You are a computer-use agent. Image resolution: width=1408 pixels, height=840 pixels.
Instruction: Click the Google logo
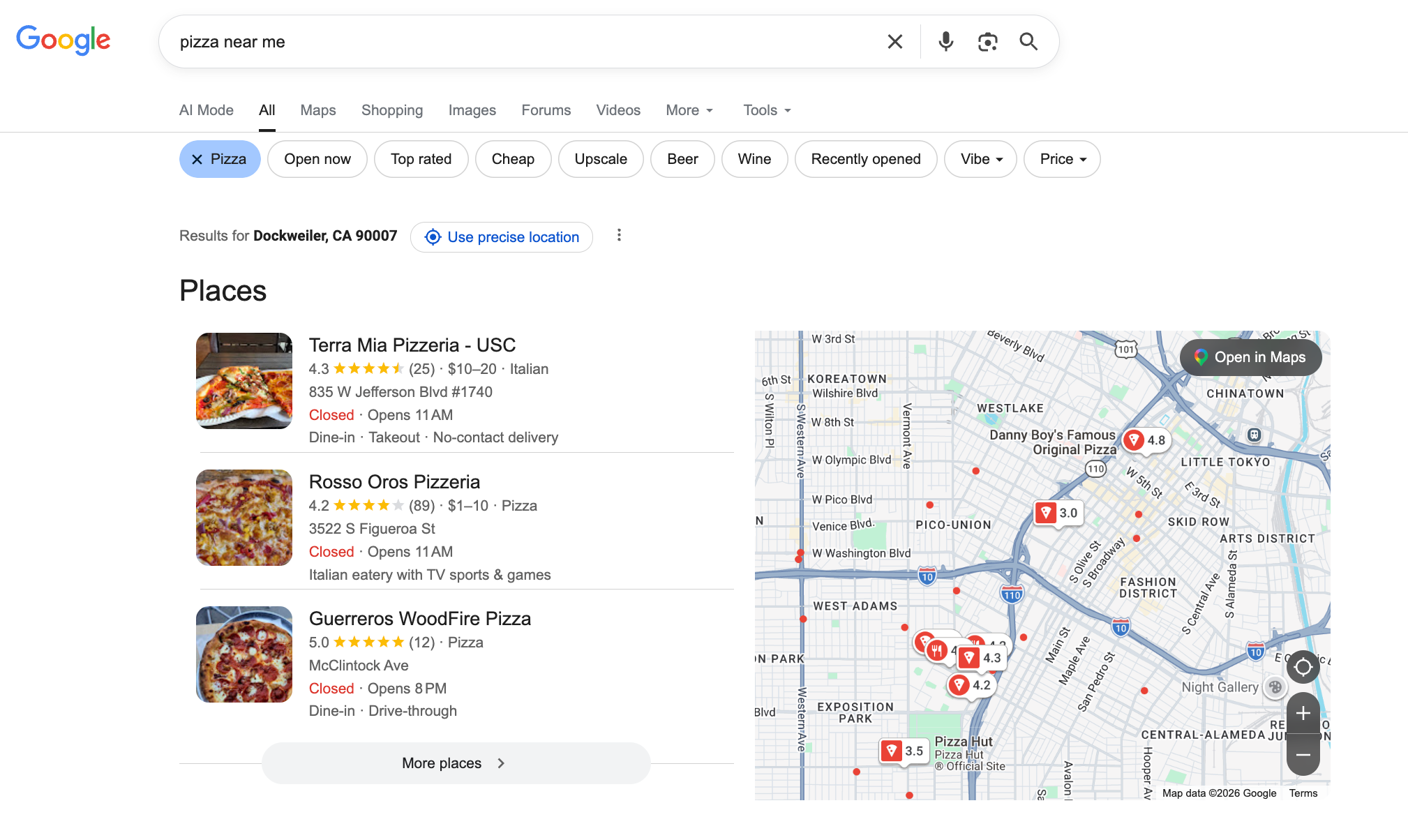point(63,40)
